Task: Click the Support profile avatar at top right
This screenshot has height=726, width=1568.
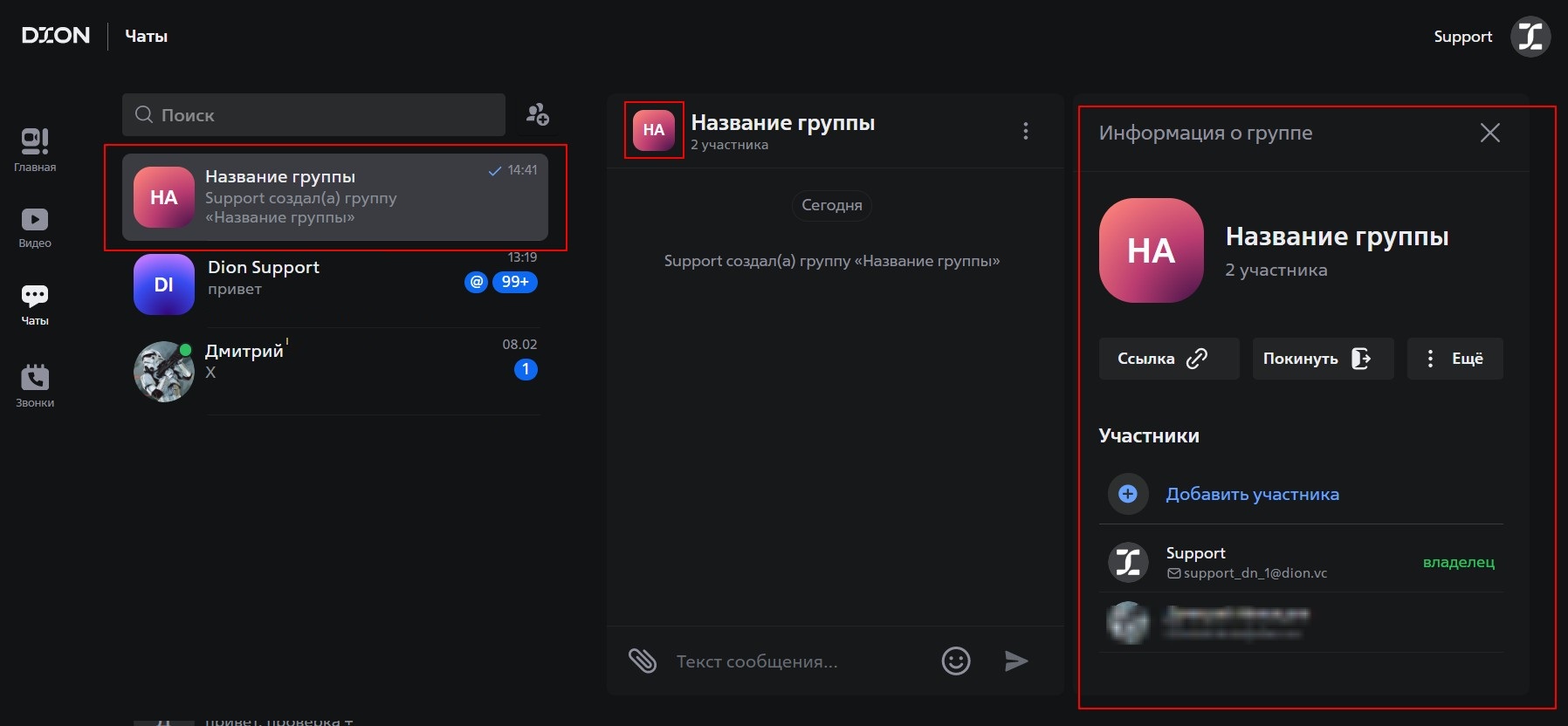Action: point(1530,37)
